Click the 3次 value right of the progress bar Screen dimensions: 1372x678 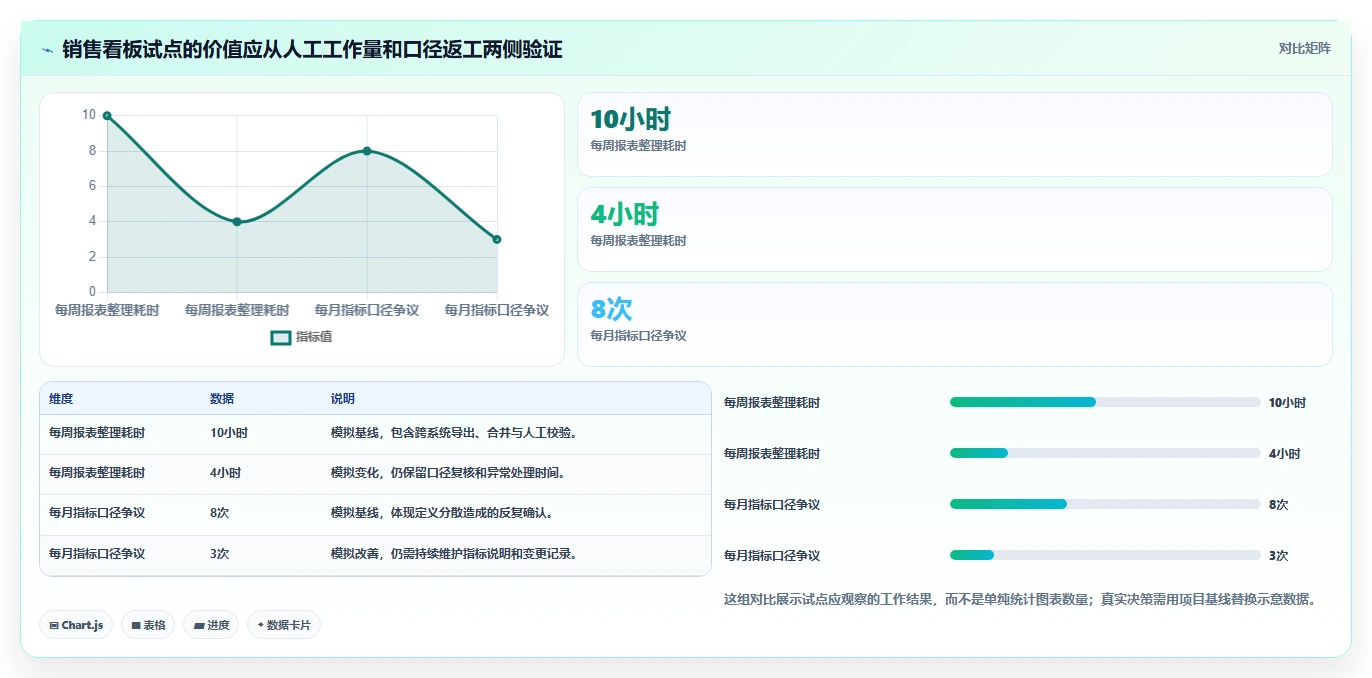[1279, 556]
